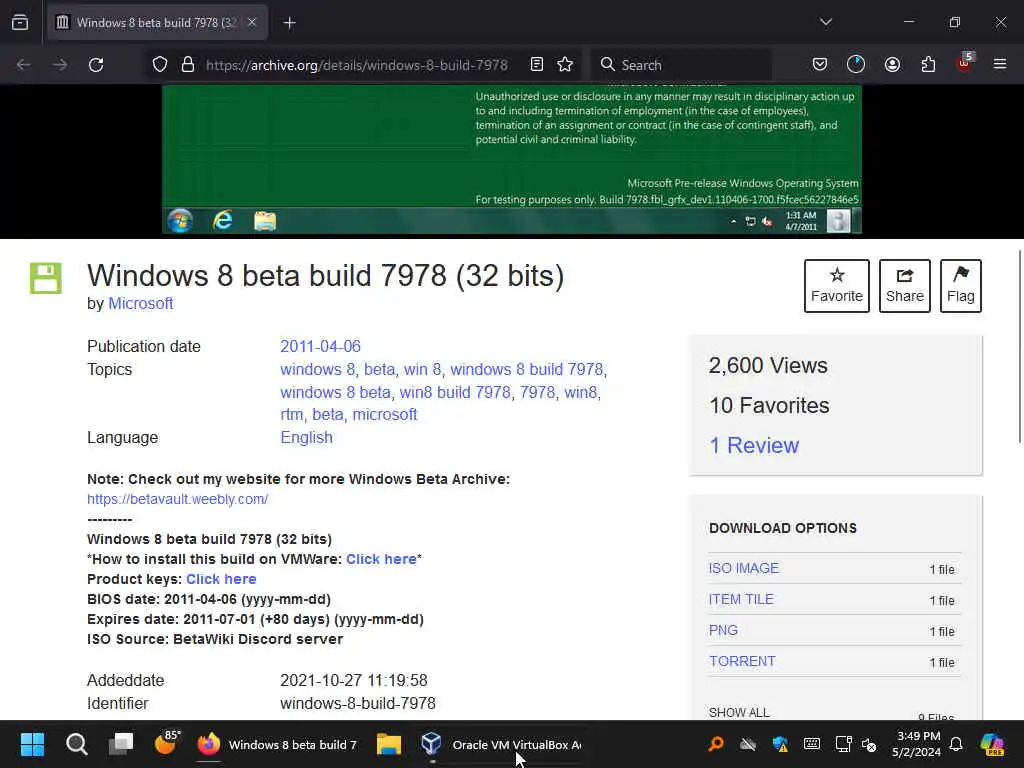Click the page vertical scrollbar
Image resolution: width=1024 pixels, height=768 pixels.
click(1019, 346)
